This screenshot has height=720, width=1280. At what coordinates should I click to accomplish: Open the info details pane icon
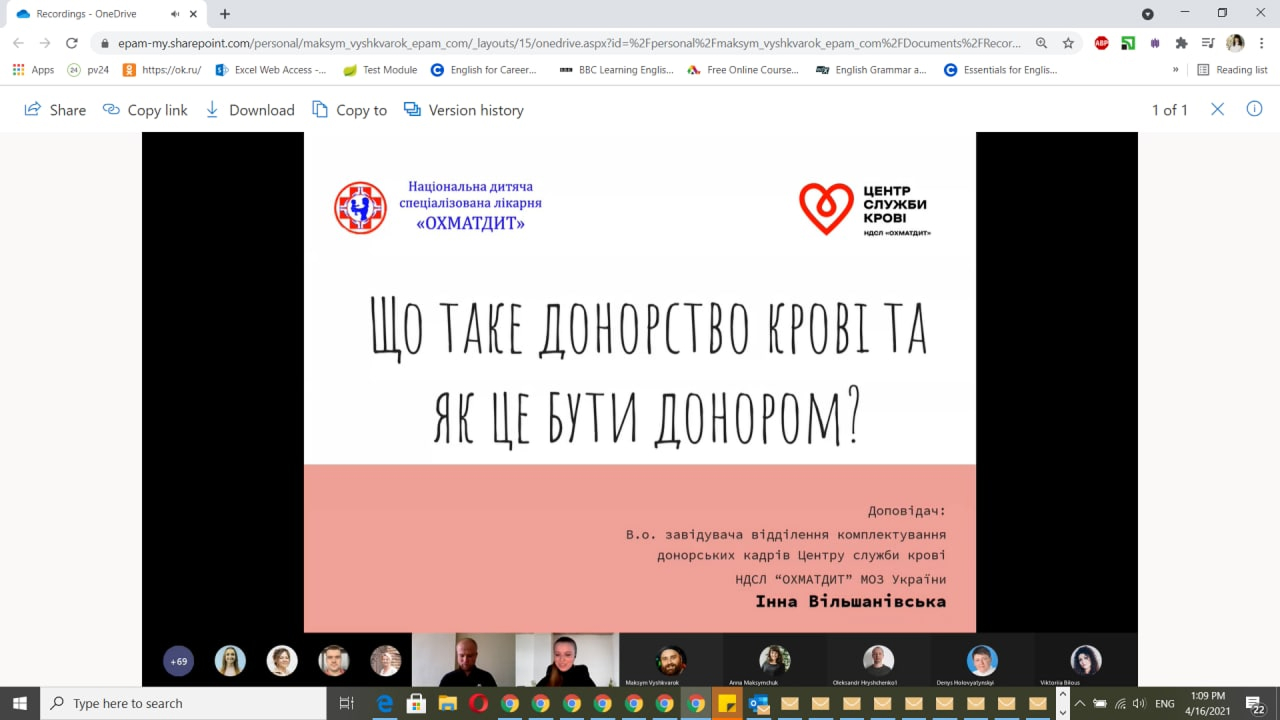pos(1254,109)
